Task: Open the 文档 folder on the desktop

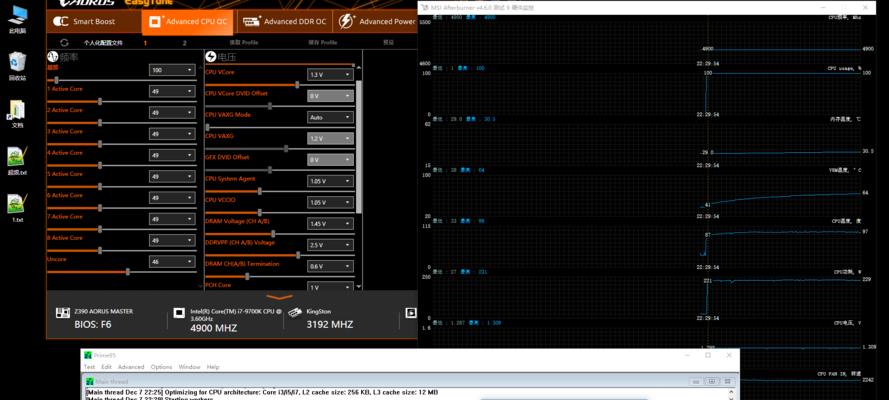Action: click(x=17, y=113)
